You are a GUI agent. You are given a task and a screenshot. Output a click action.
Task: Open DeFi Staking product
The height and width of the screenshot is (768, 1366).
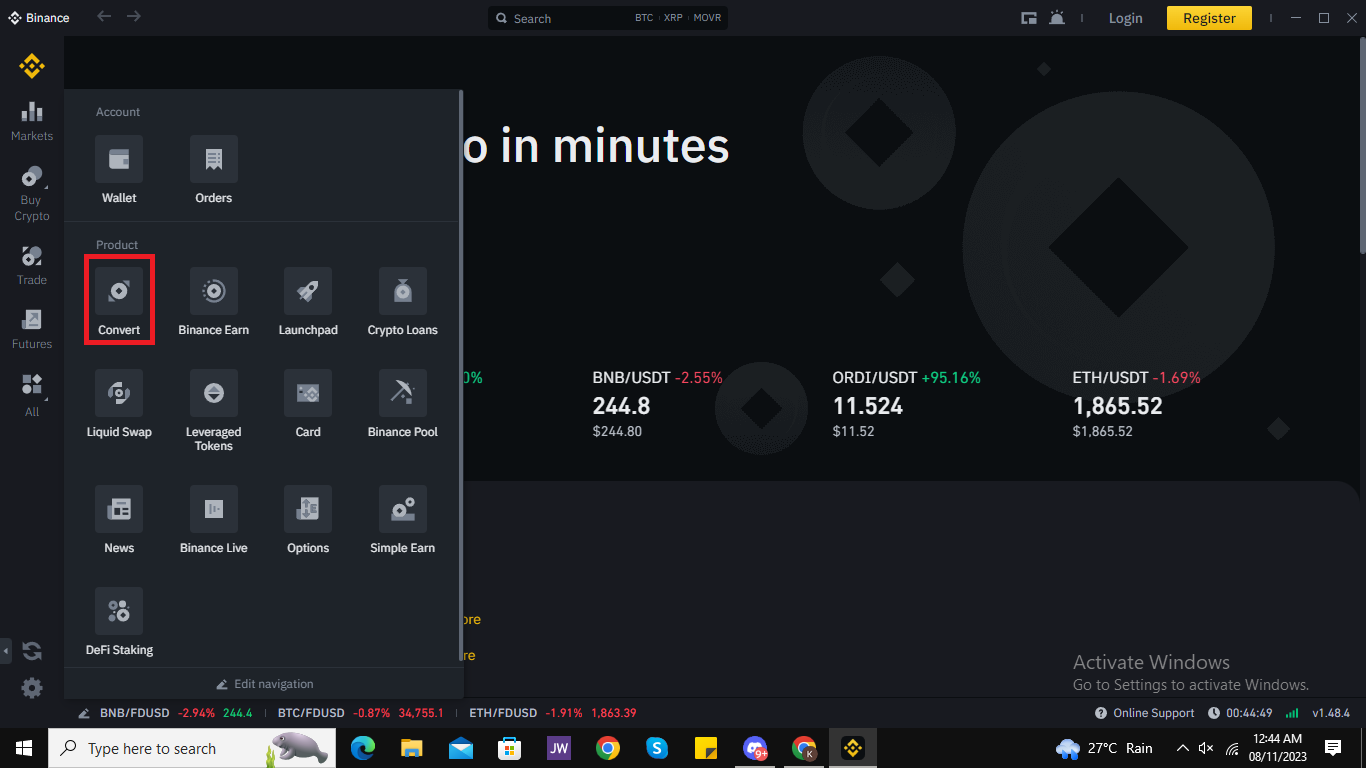click(119, 622)
